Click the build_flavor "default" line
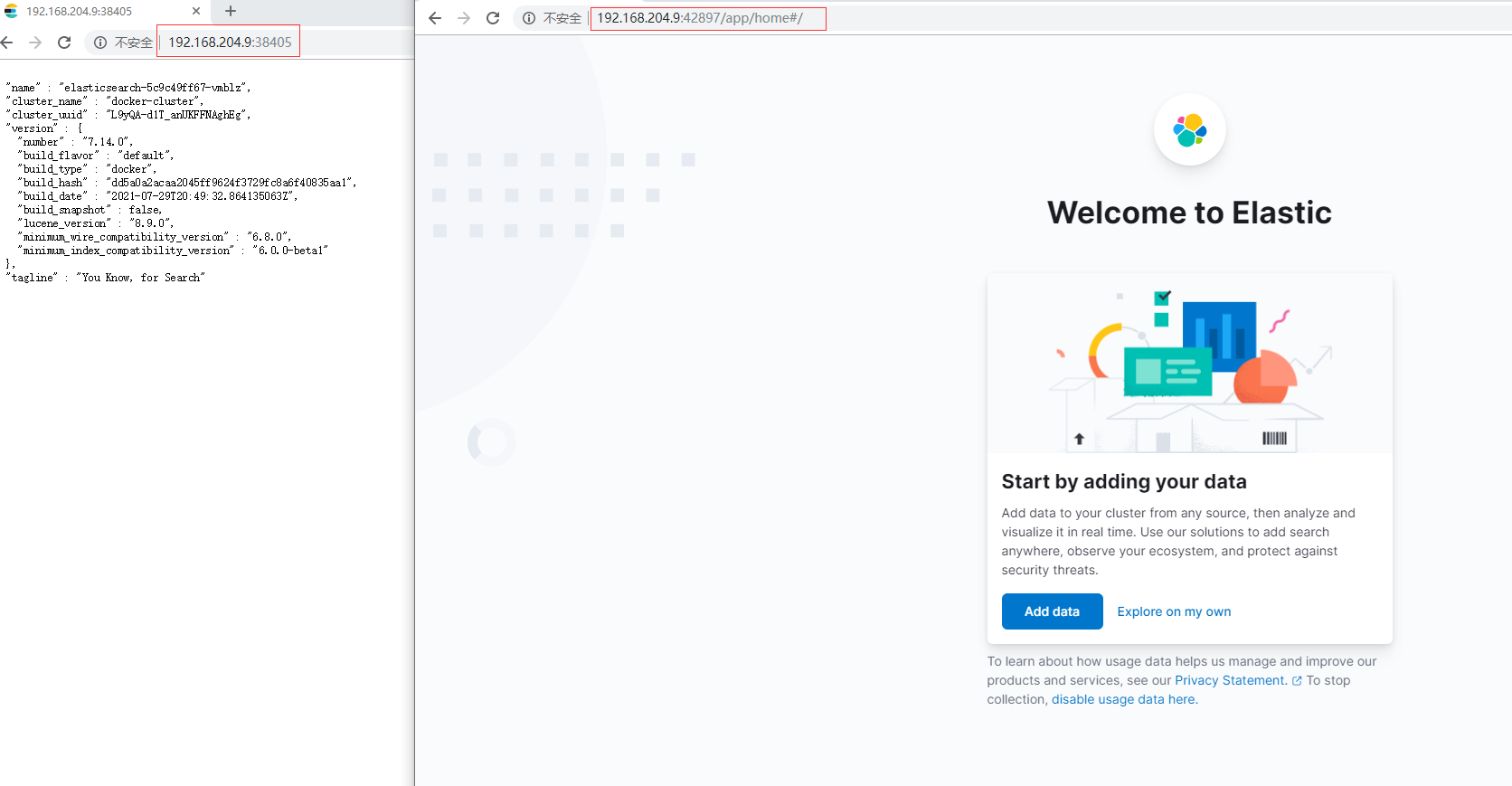1512x786 pixels. coord(96,156)
